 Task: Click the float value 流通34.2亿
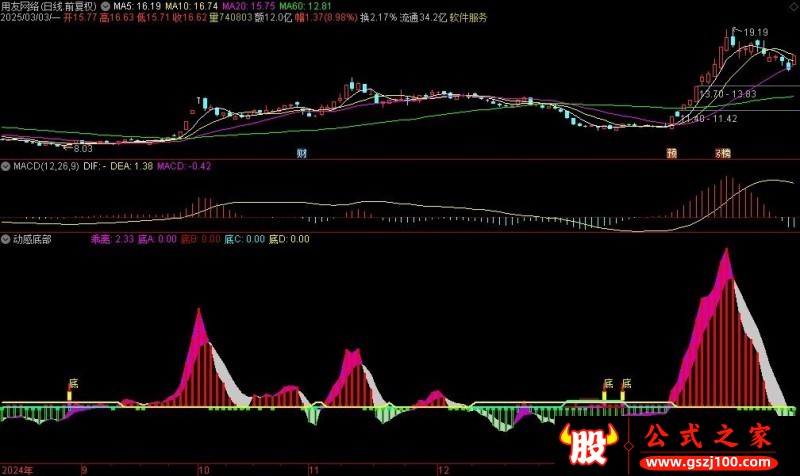click(x=423, y=18)
